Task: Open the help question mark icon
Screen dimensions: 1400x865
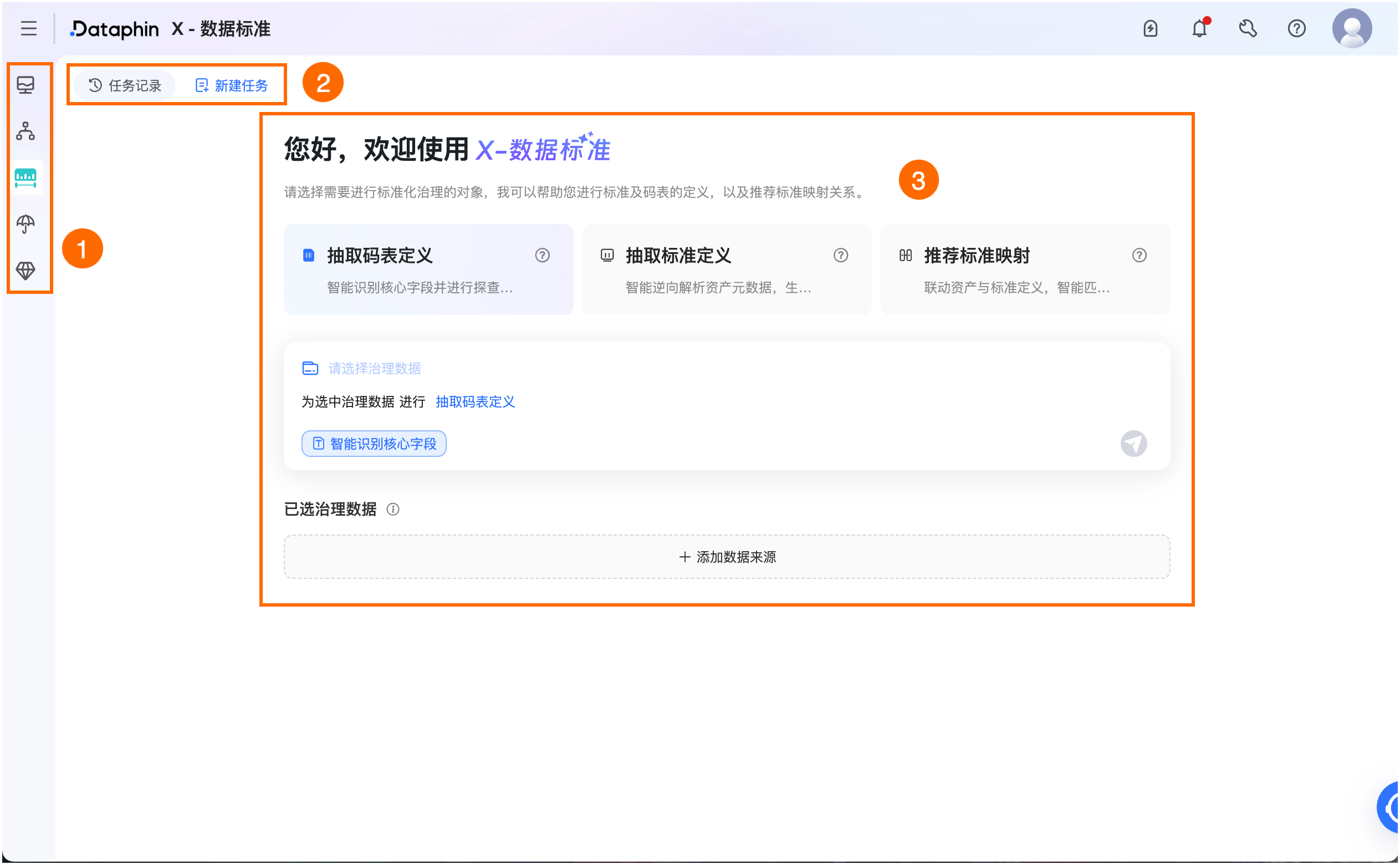Action: pyautogui.click(x=1297, y=28)
